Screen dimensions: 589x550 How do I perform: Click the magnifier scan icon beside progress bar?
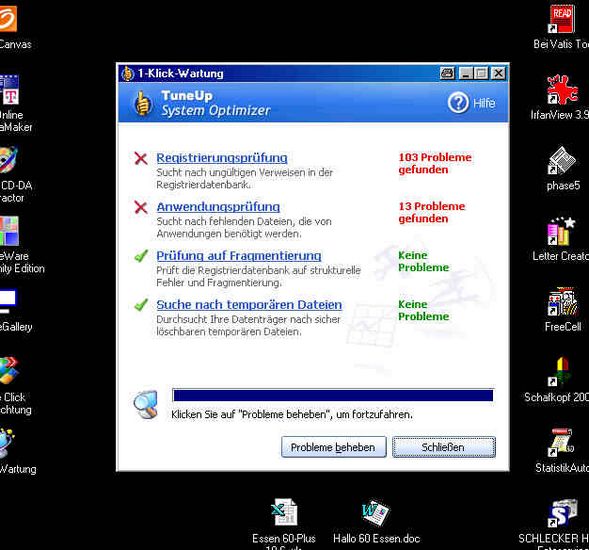click(146, 405)
